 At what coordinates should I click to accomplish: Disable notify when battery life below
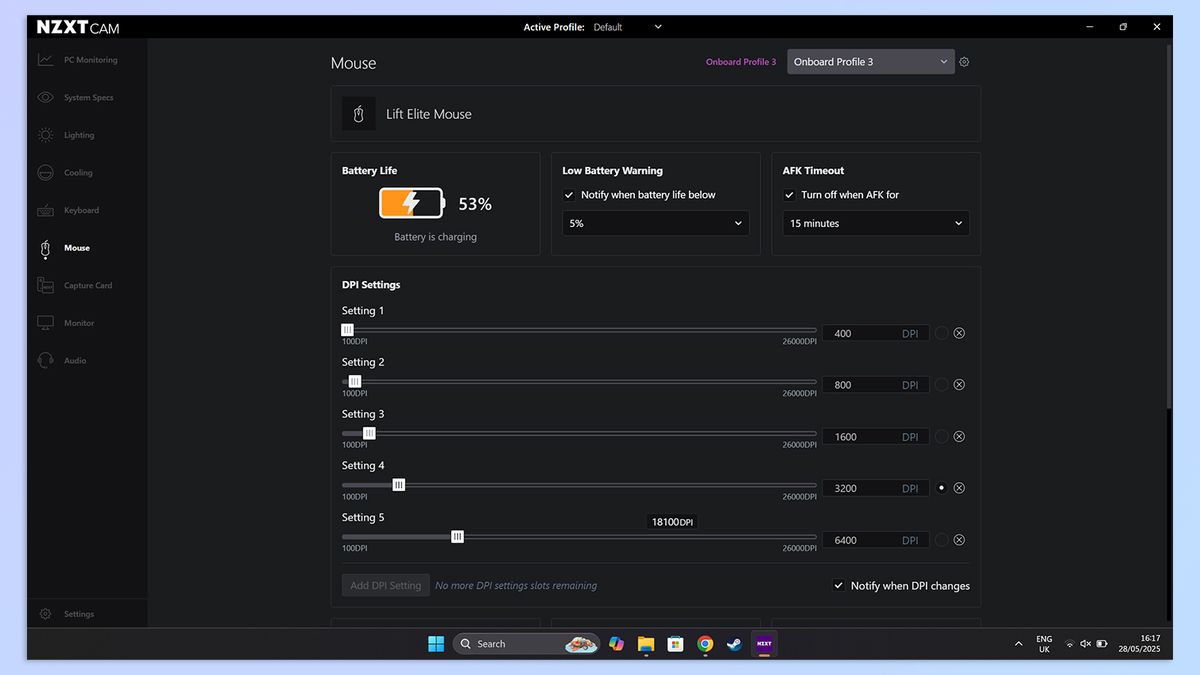(x=569, y=195)
